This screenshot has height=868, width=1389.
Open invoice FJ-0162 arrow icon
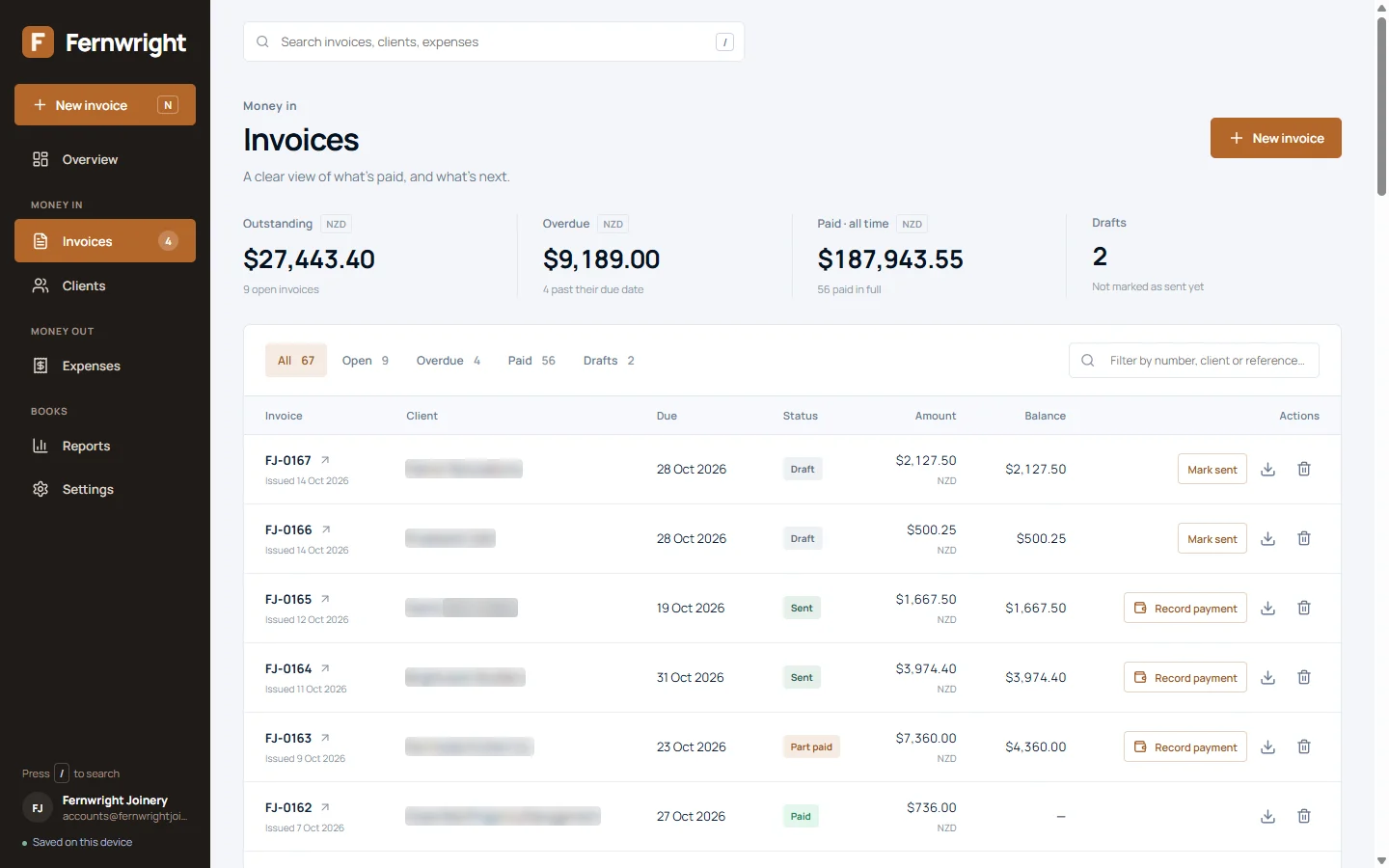325,807
